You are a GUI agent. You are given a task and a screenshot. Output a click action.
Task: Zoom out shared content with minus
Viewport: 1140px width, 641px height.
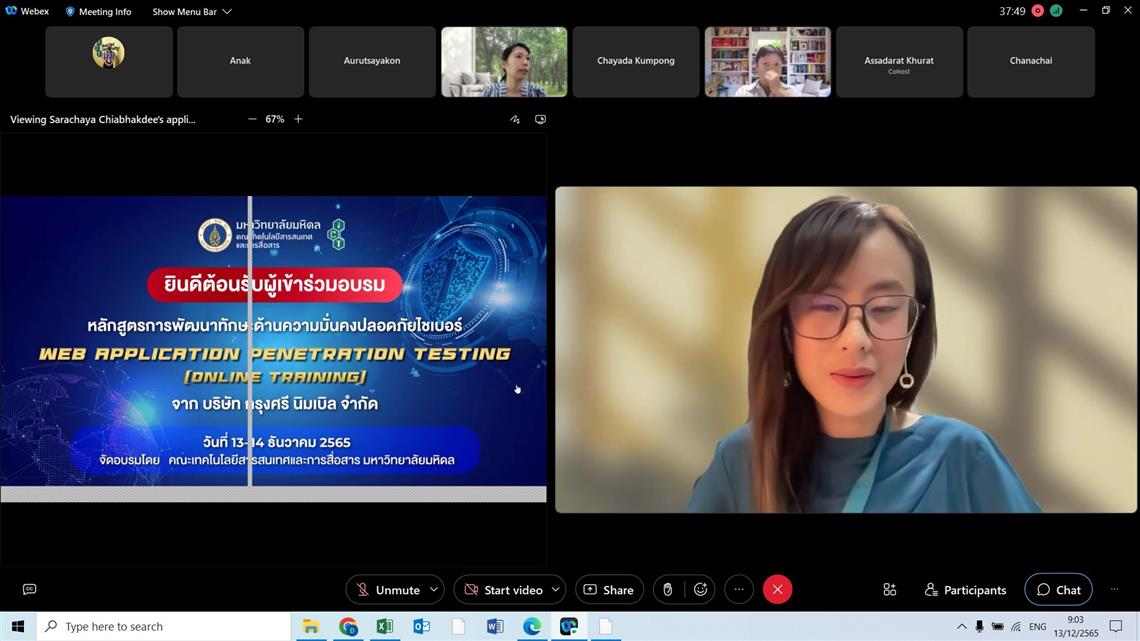coord(252,119)
